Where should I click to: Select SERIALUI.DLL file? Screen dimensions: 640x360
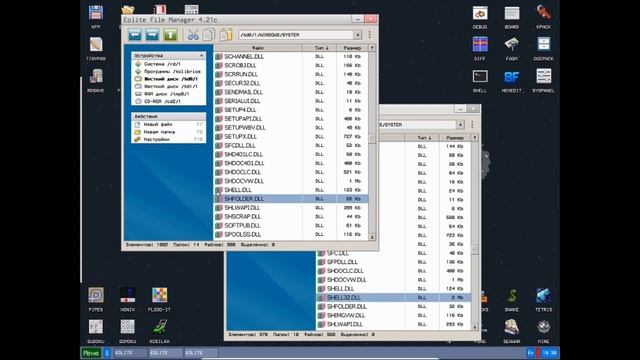click(x=291, y=101)
